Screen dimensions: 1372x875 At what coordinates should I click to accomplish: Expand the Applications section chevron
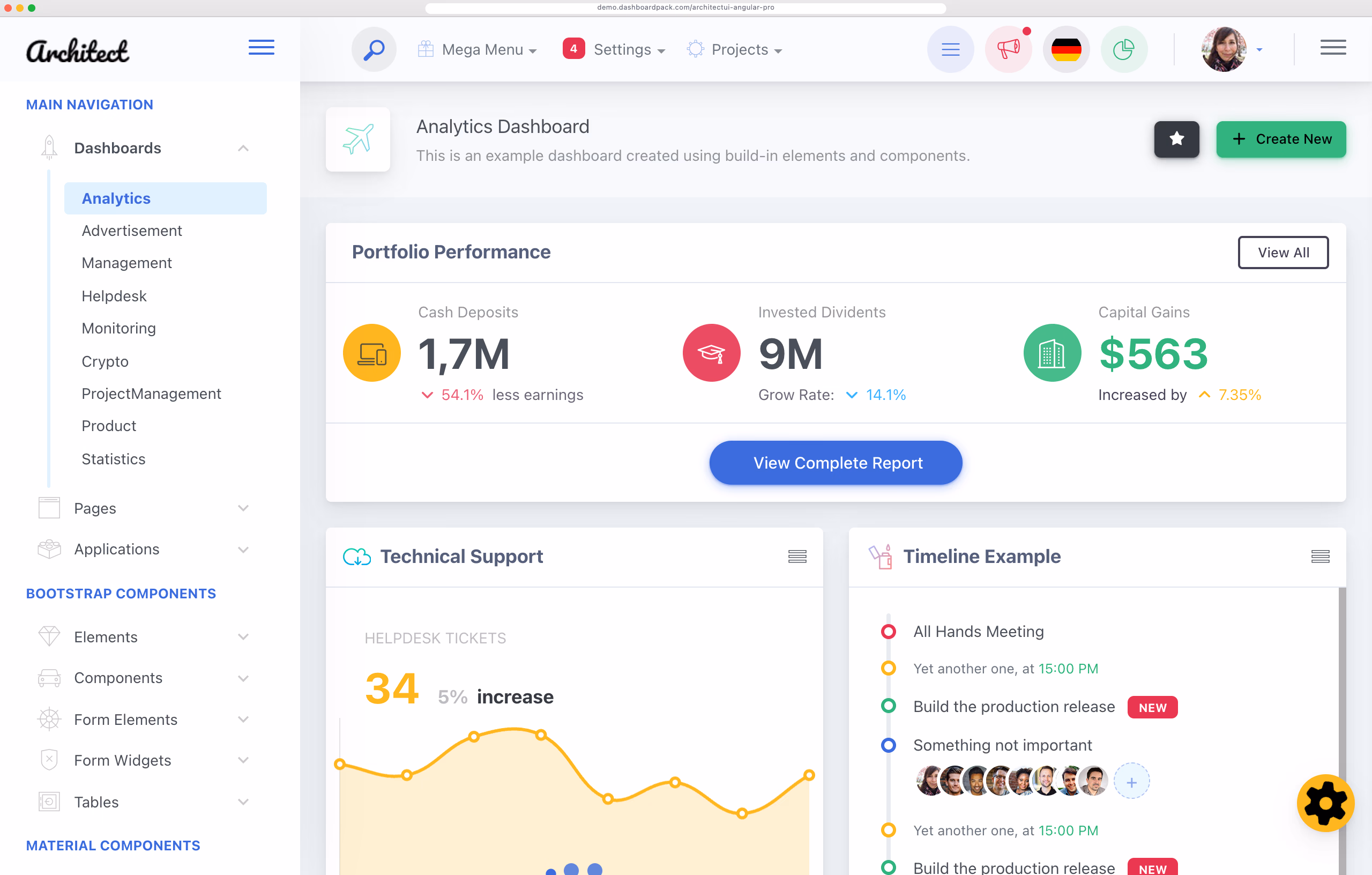(x=243, y=550)
